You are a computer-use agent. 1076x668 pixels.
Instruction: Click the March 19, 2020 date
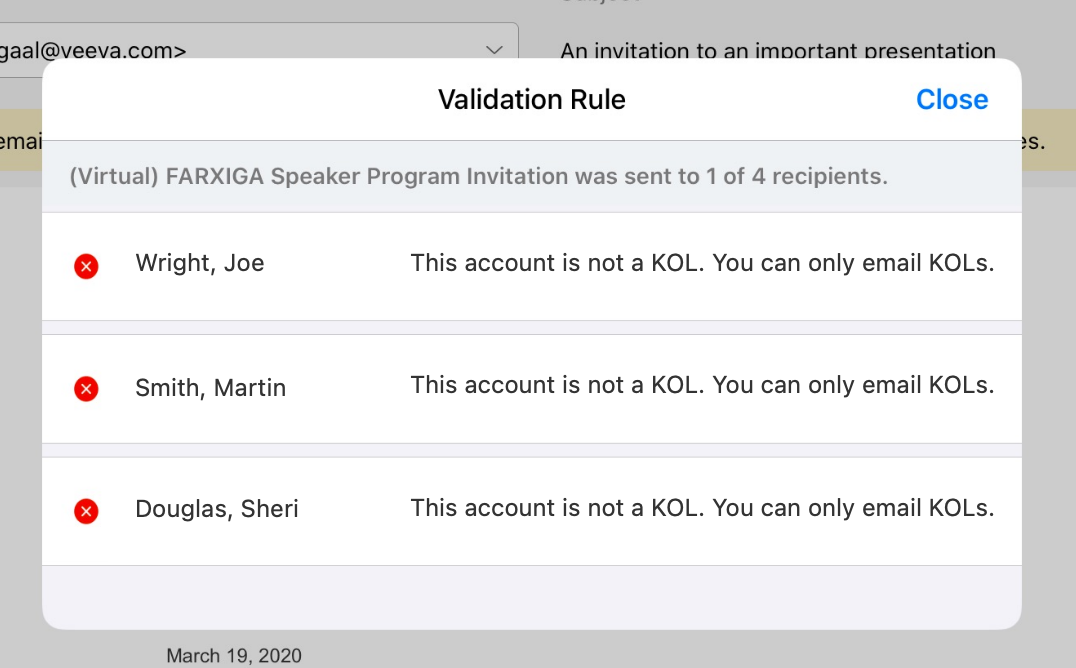[x=234, y=656]
